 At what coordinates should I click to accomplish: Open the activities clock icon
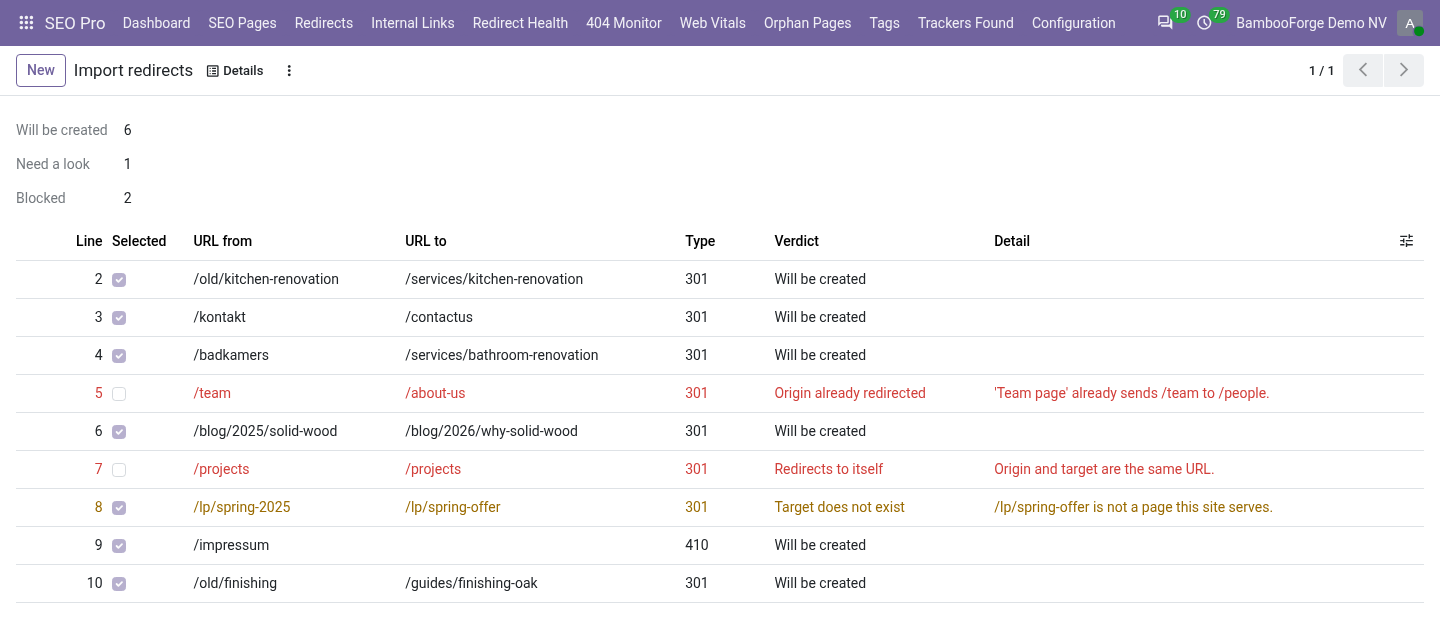1204,23
